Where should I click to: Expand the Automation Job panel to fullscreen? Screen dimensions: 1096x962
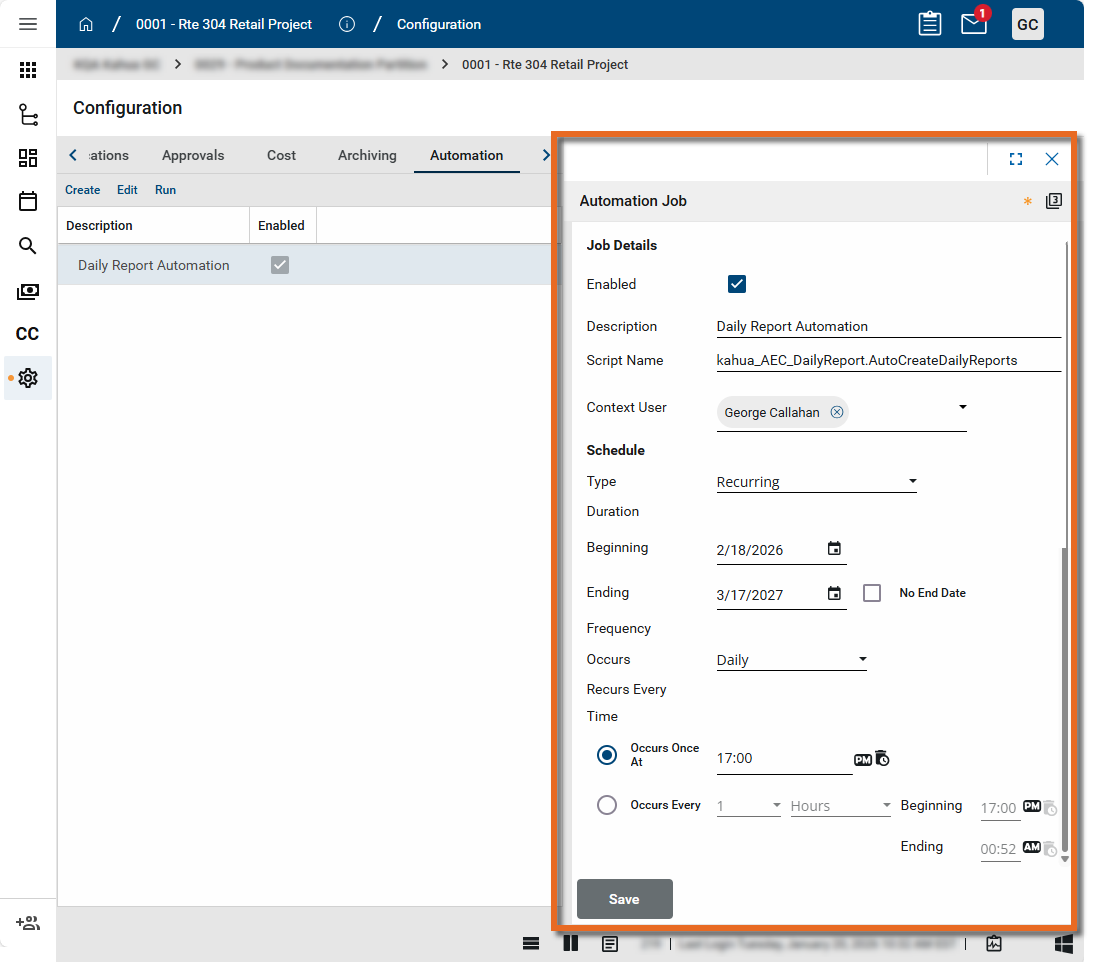point(1016,159)
